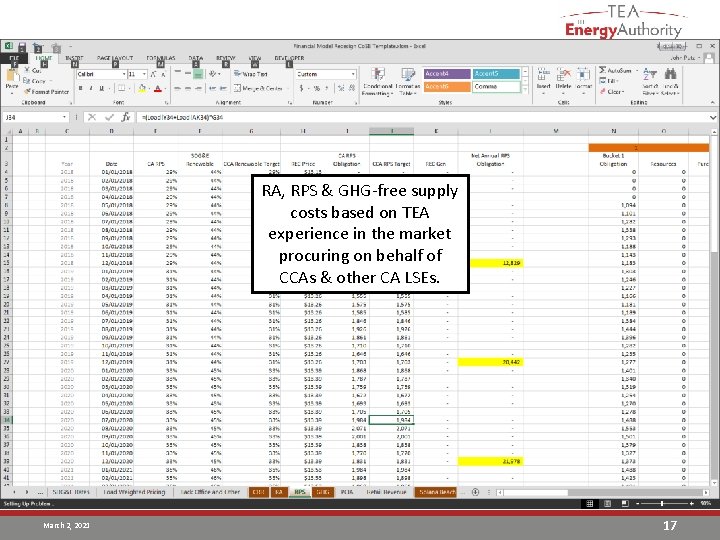This screenshot has height=540, width=720.
Task: Open the DATA ribbon tab
Action: coord(196,58)
